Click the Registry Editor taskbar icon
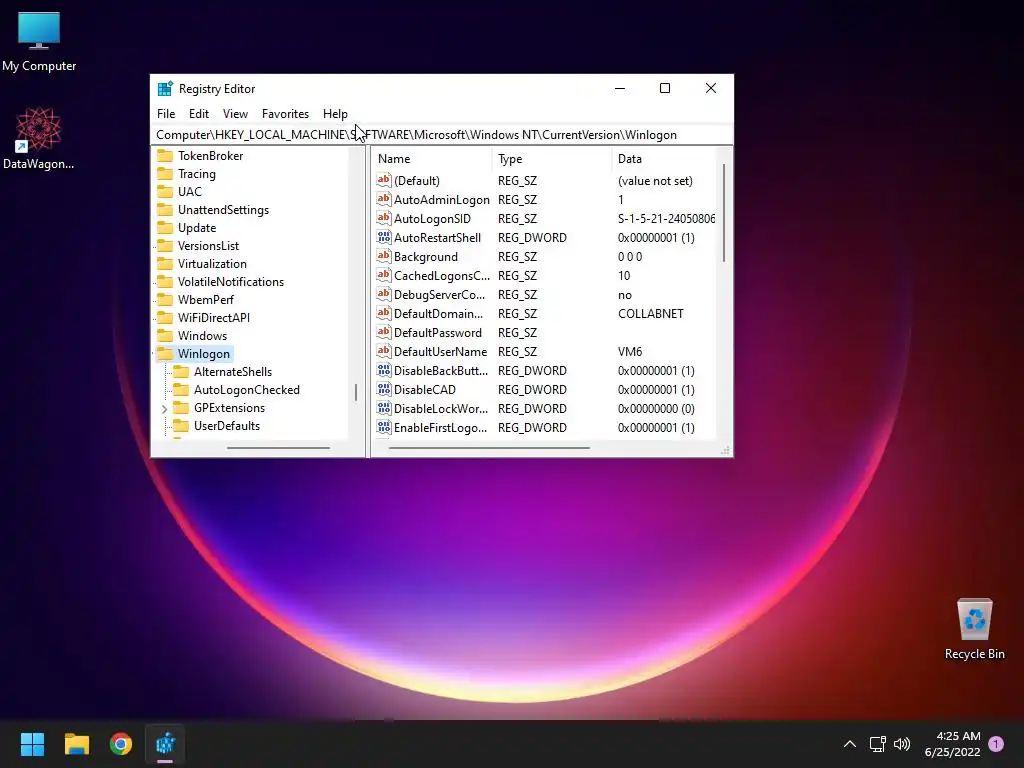The width and height of the screenshot is (1024, 768). (165, 744)
